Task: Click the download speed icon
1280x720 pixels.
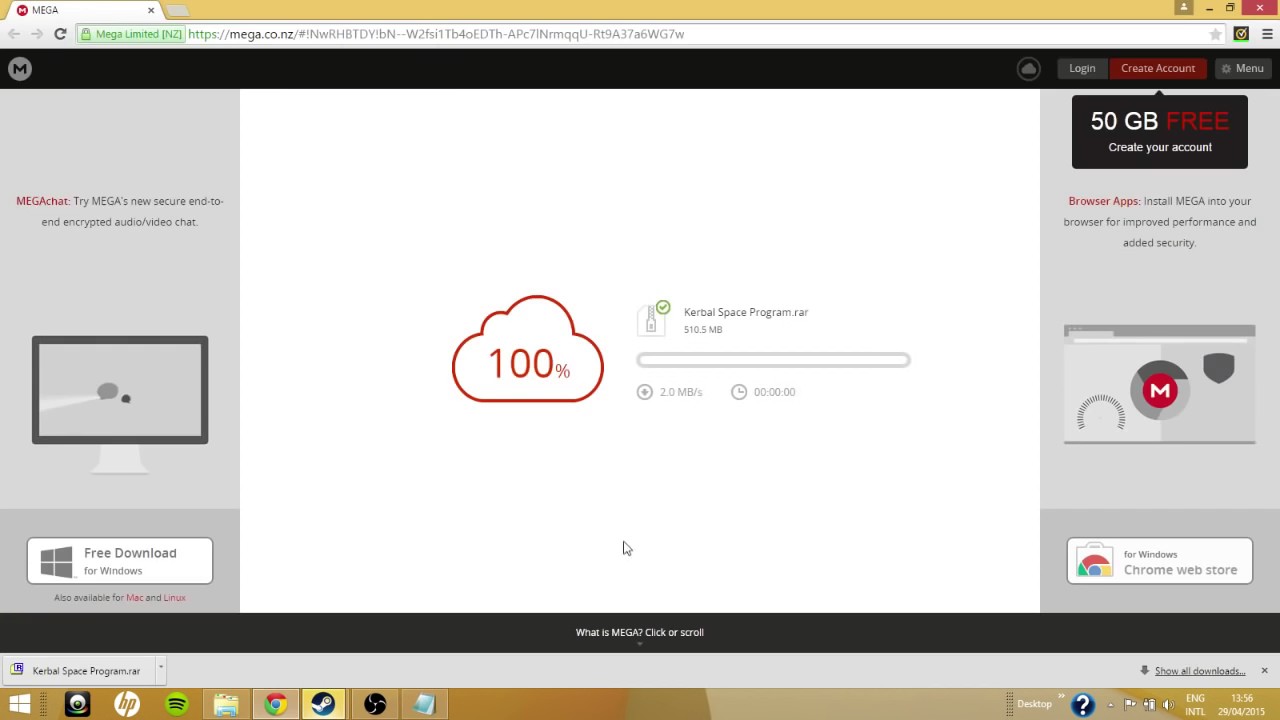Action: click(x=645, y=392)
